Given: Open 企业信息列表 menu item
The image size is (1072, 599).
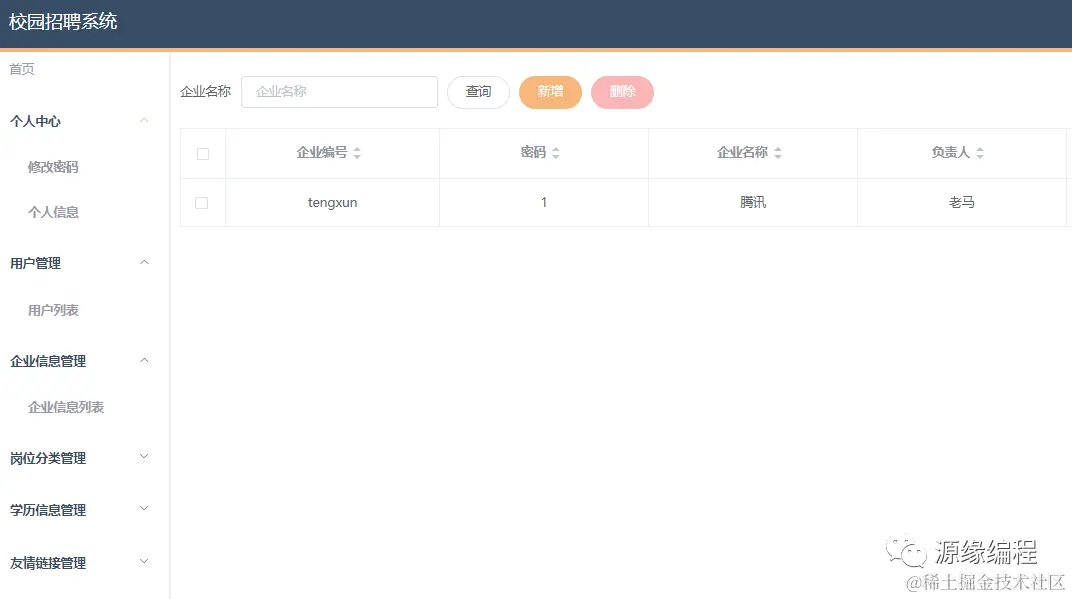Looking at the screenshot, I should coord(66,408).
